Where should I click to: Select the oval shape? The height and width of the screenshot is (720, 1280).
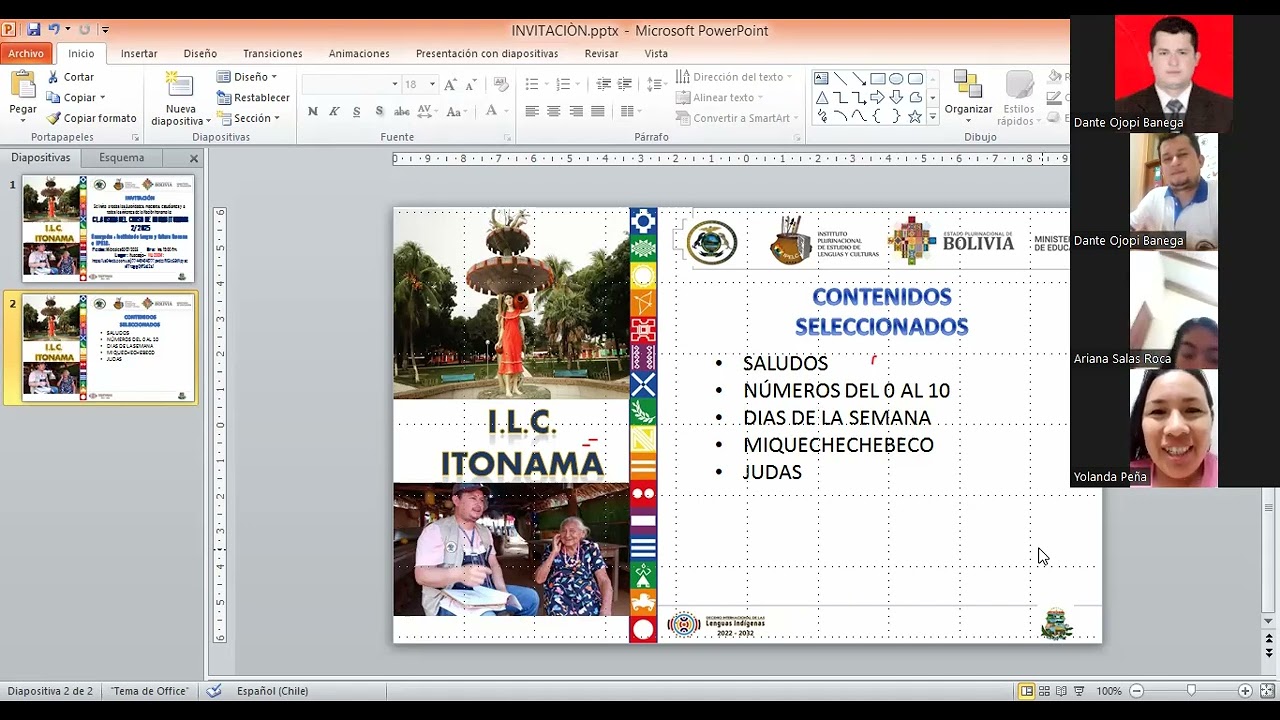tap(897, 79)
